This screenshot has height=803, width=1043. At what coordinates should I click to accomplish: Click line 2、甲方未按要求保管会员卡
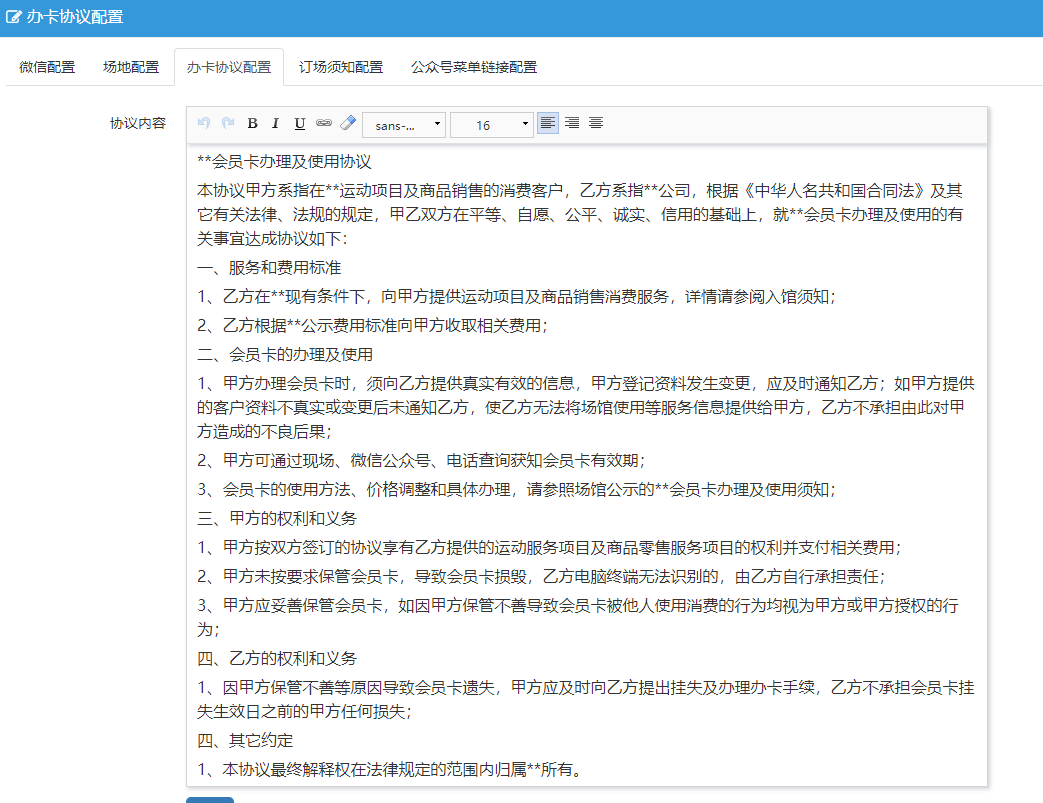(x=541, y=577)
